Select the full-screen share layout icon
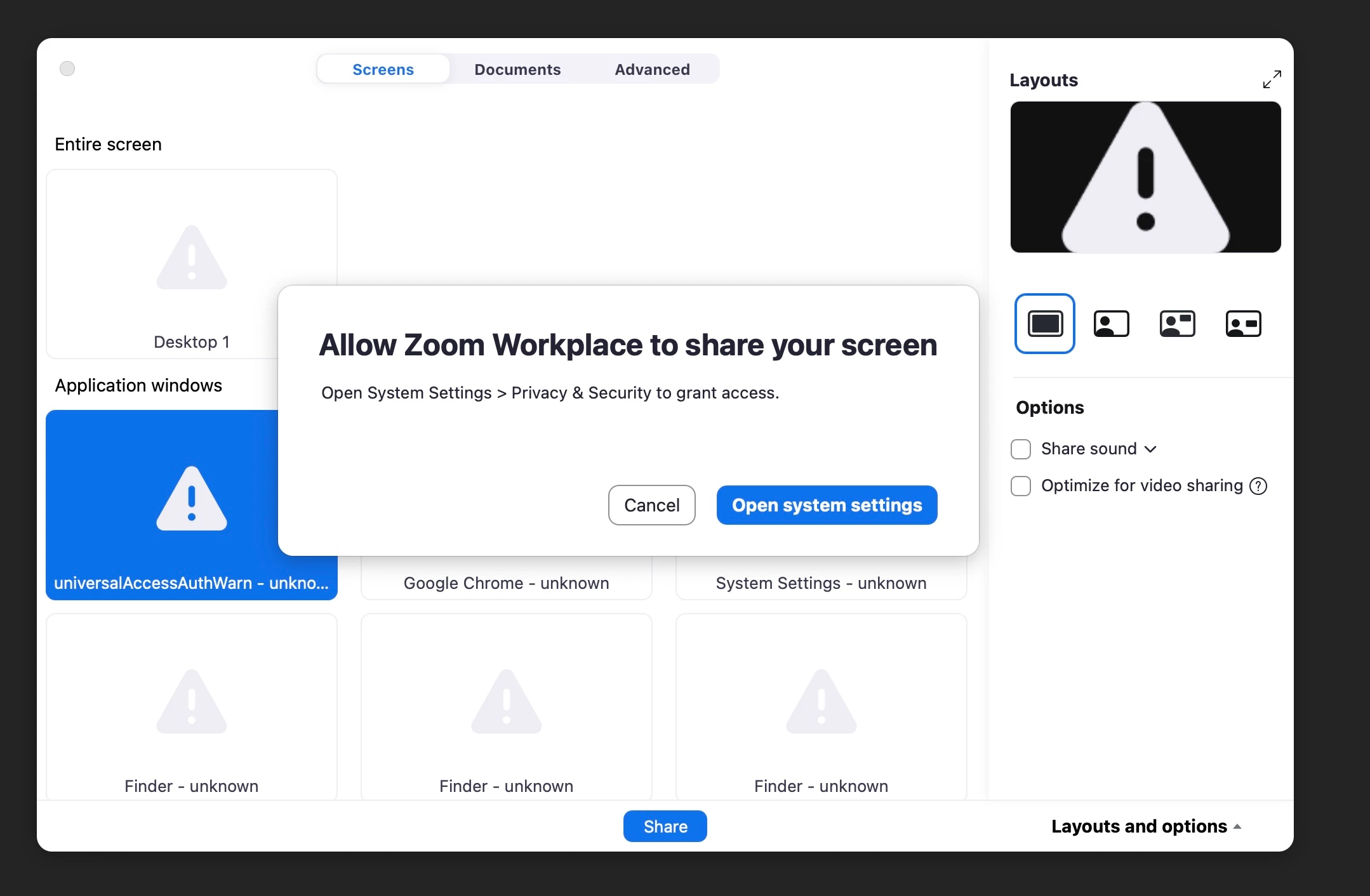 coord(1044,324)
